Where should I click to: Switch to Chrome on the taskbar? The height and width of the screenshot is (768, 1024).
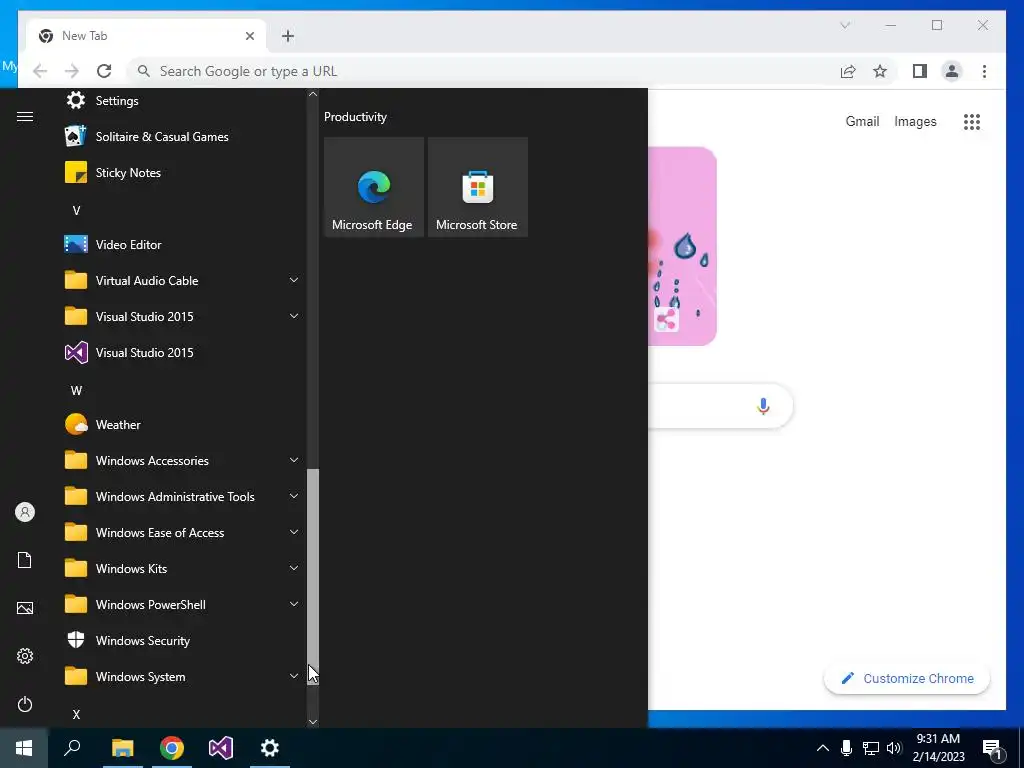pos(172,748)
